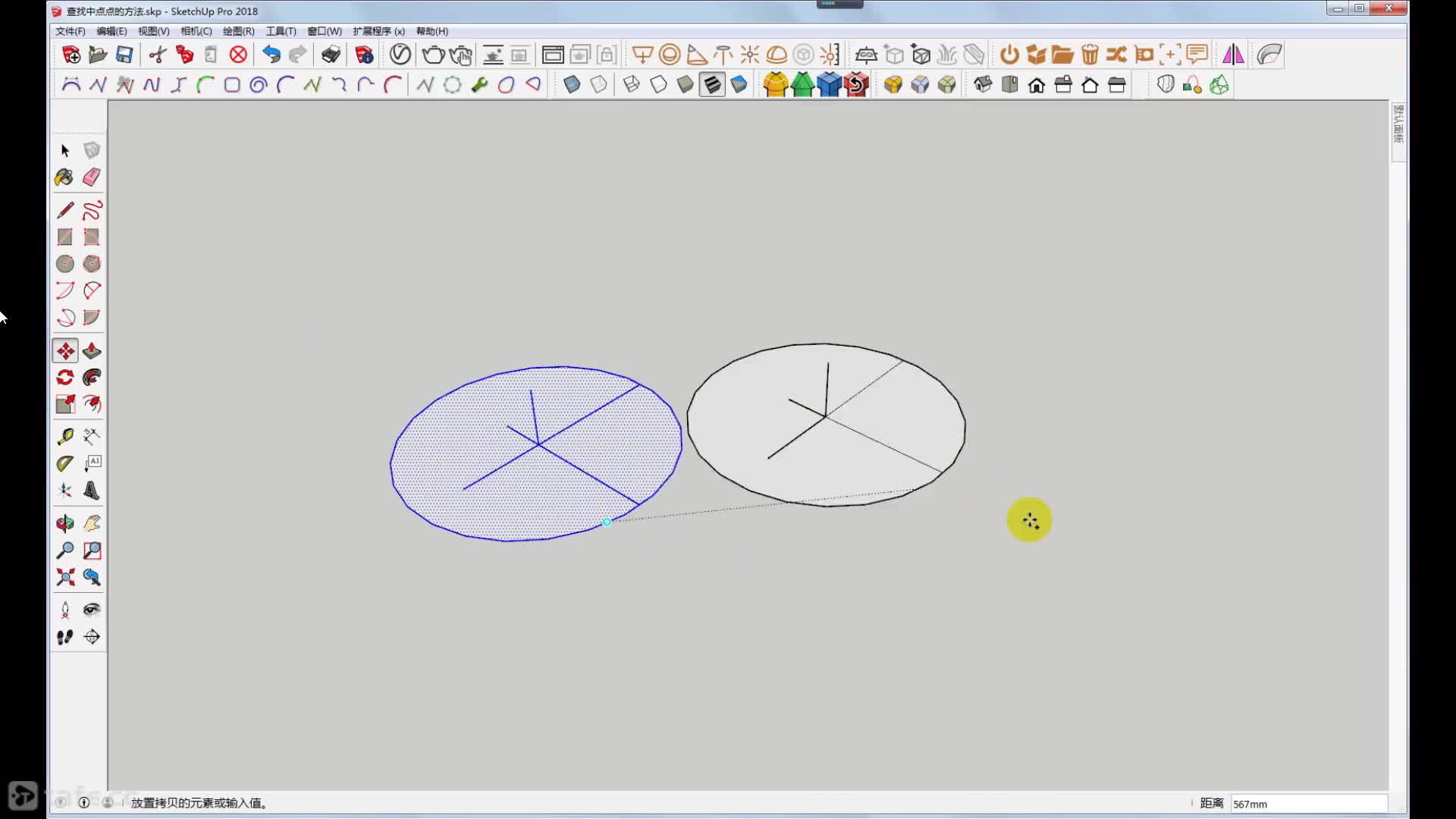The height and width of the screenshot is (819, 1456).
Task: Activate the Move tool
Action: pyautogui.click(x=65, y=351)
